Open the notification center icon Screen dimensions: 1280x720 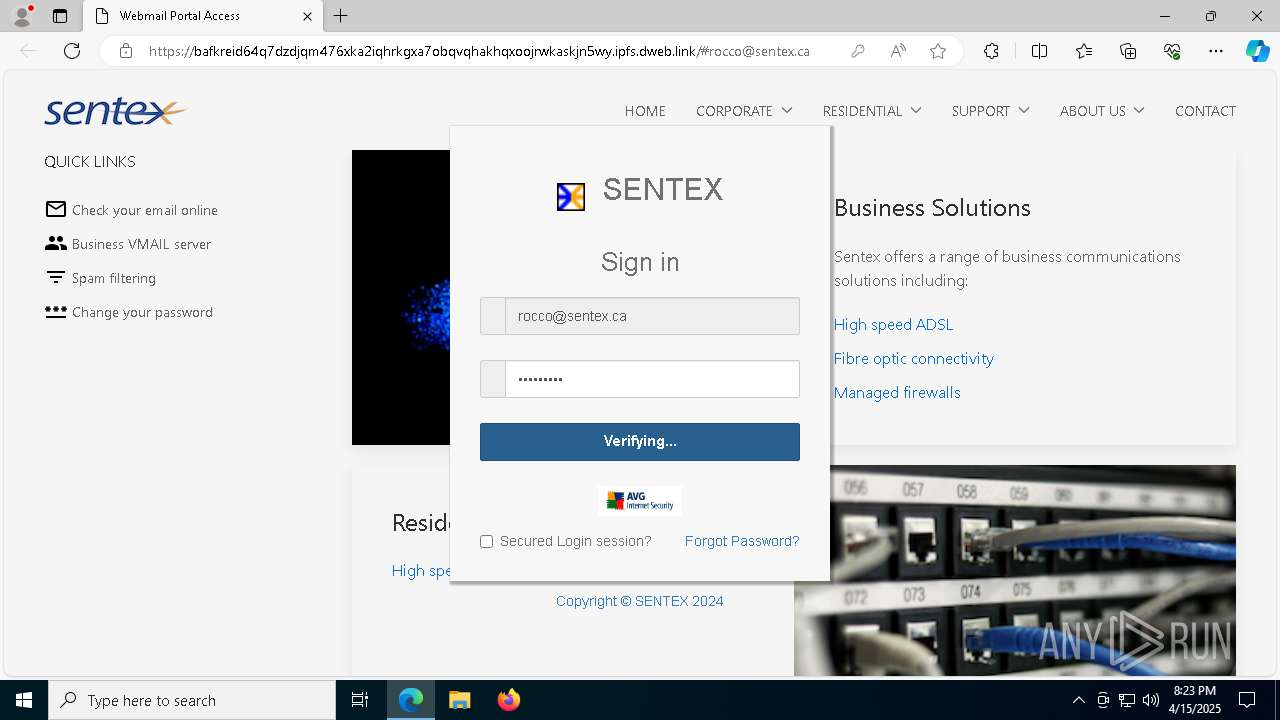(x=1247, y=700)
